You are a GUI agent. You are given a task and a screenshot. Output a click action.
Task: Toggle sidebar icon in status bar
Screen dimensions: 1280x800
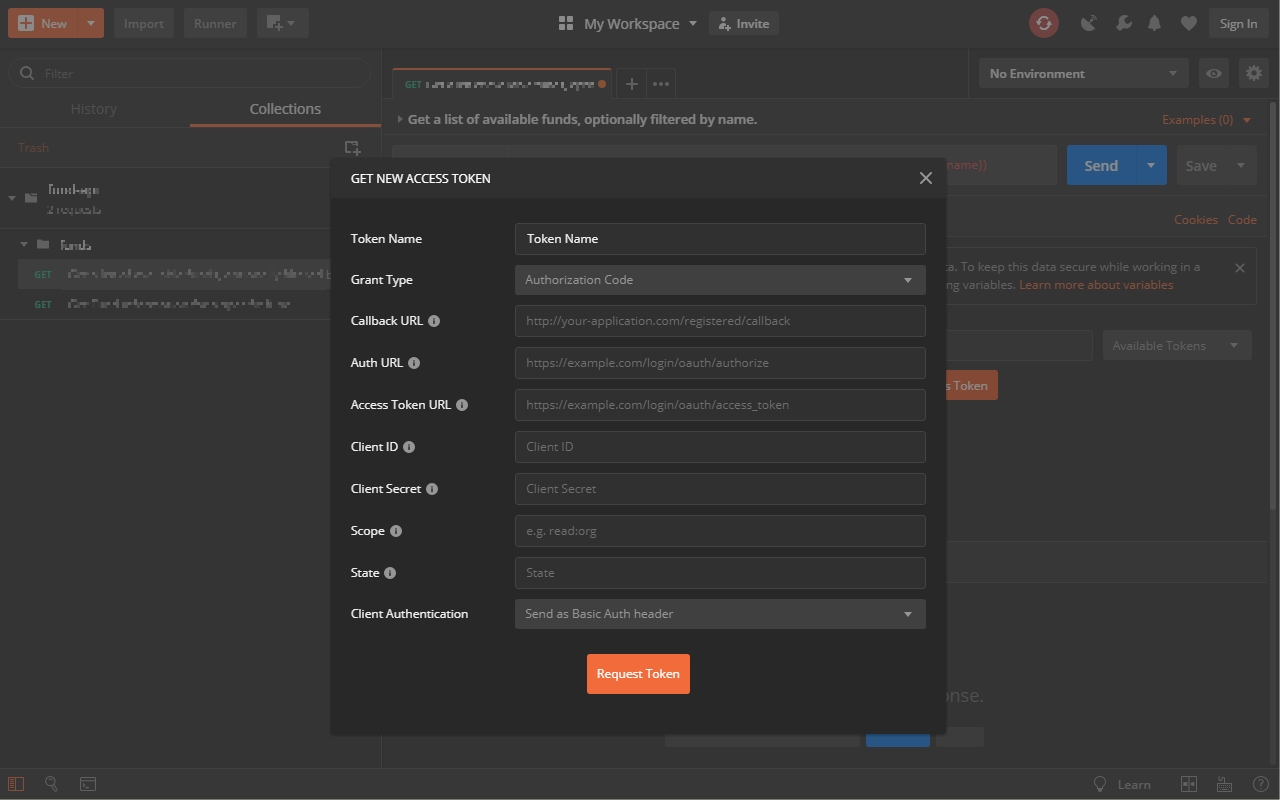click(x=17, y=784)
